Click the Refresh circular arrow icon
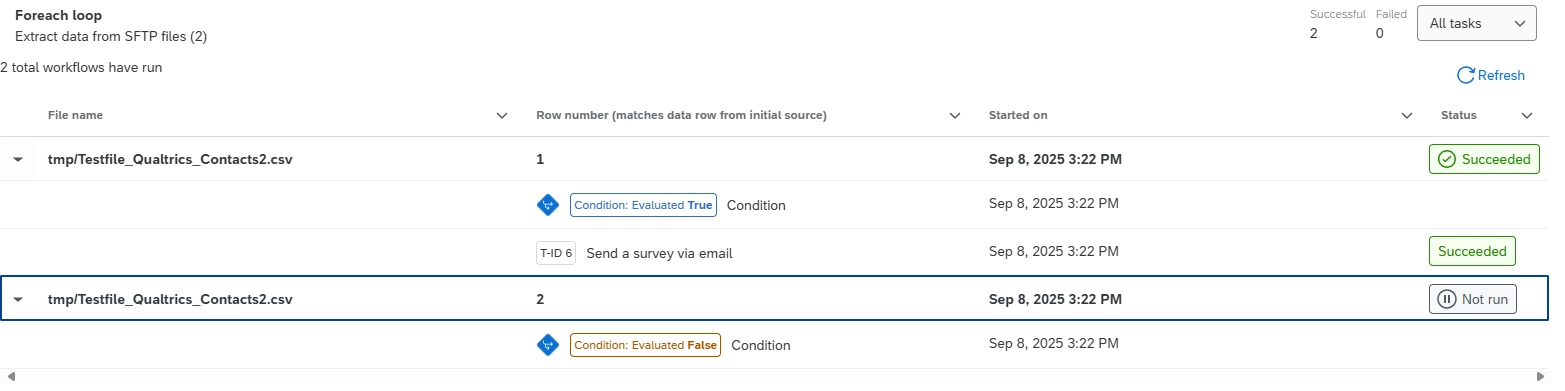 click(x=1465, y=75)
